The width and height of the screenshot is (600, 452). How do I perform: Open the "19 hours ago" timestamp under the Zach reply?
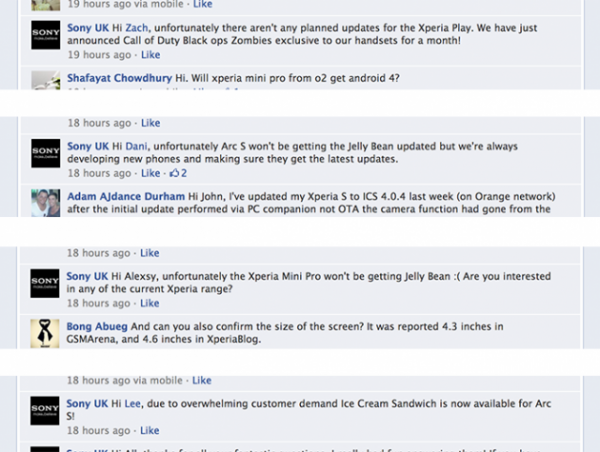click(98, 55)
